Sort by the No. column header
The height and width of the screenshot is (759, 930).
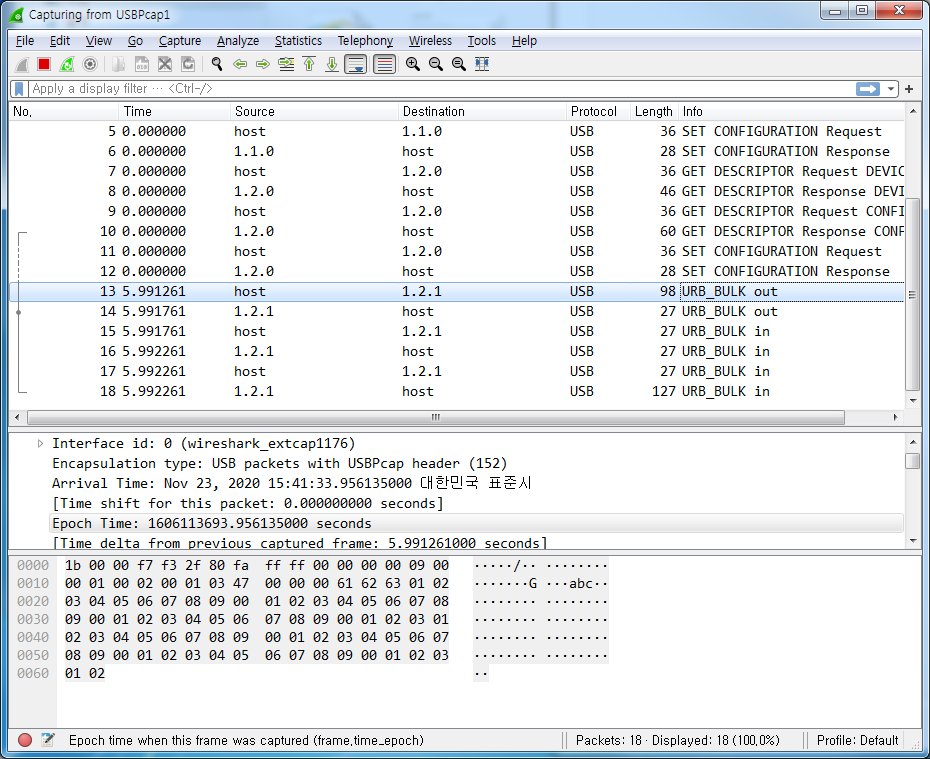point(63,111)
